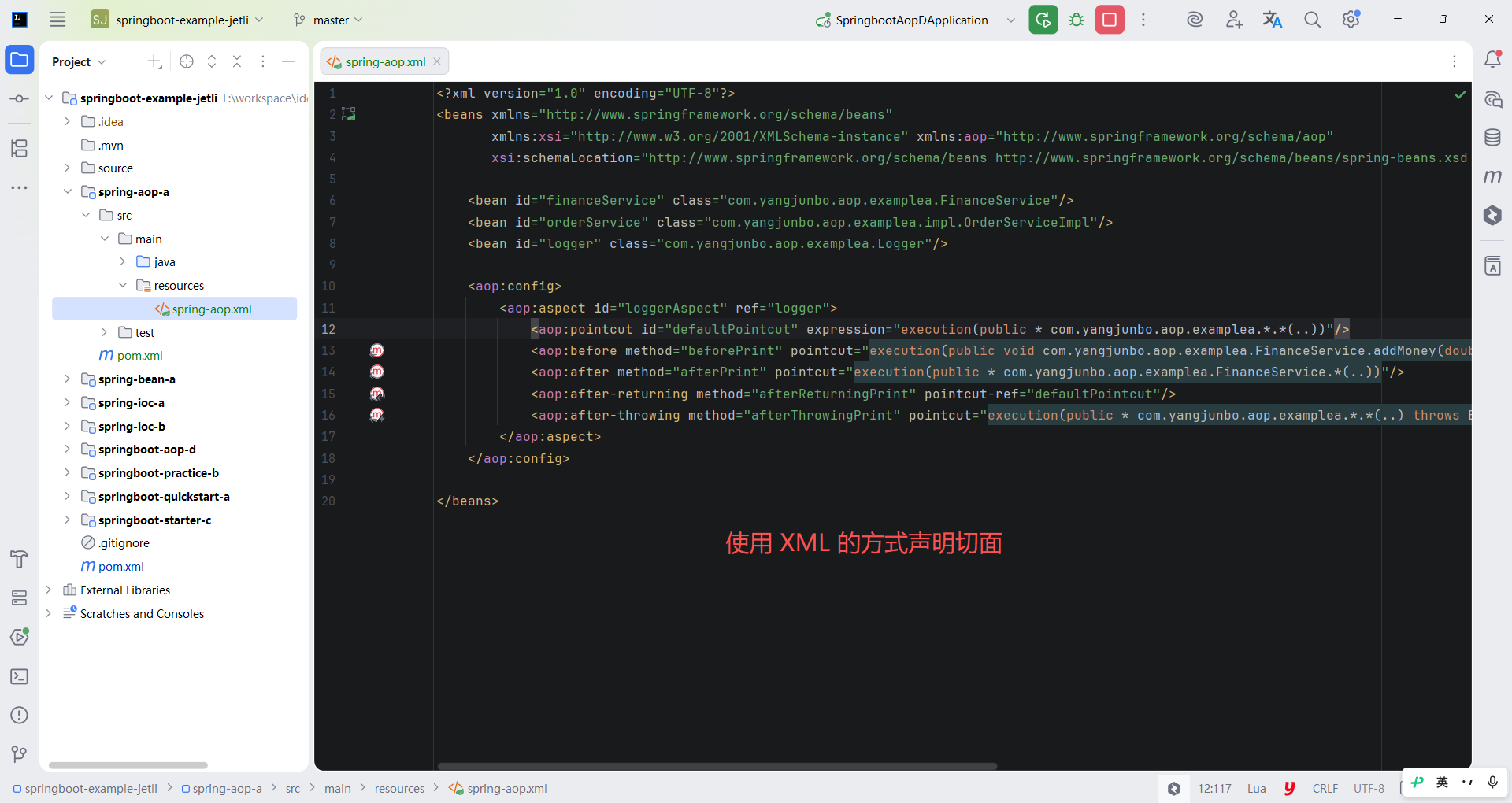Expand the test folder
Screen dimensions: 1512x803
105,332
